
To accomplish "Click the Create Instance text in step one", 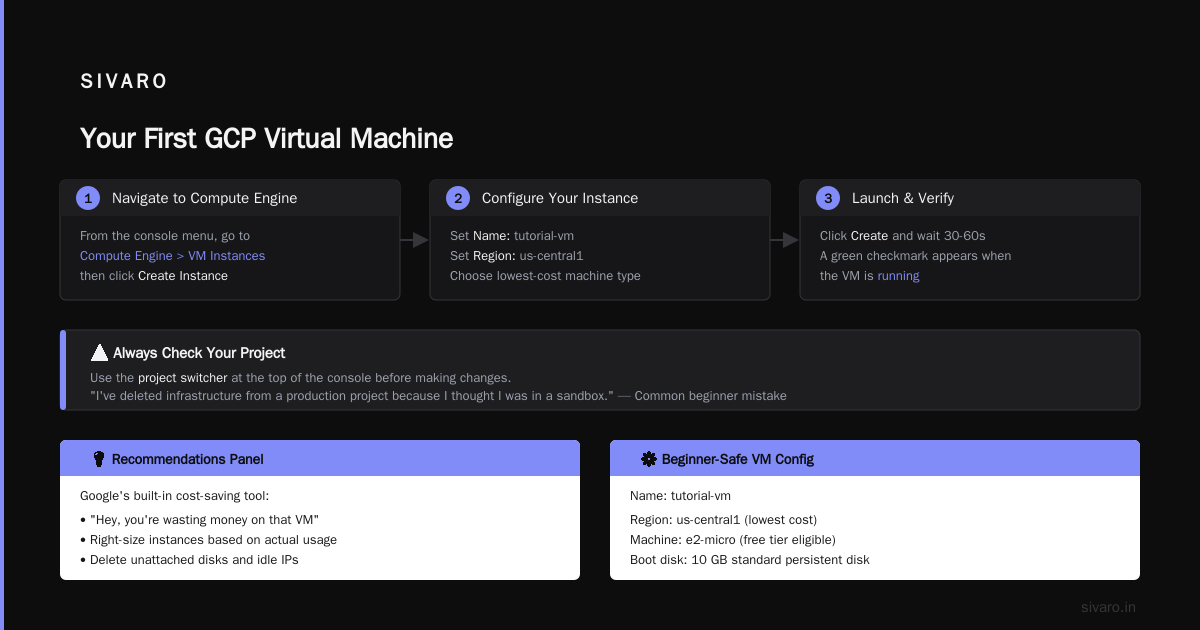I will [183, 276].
